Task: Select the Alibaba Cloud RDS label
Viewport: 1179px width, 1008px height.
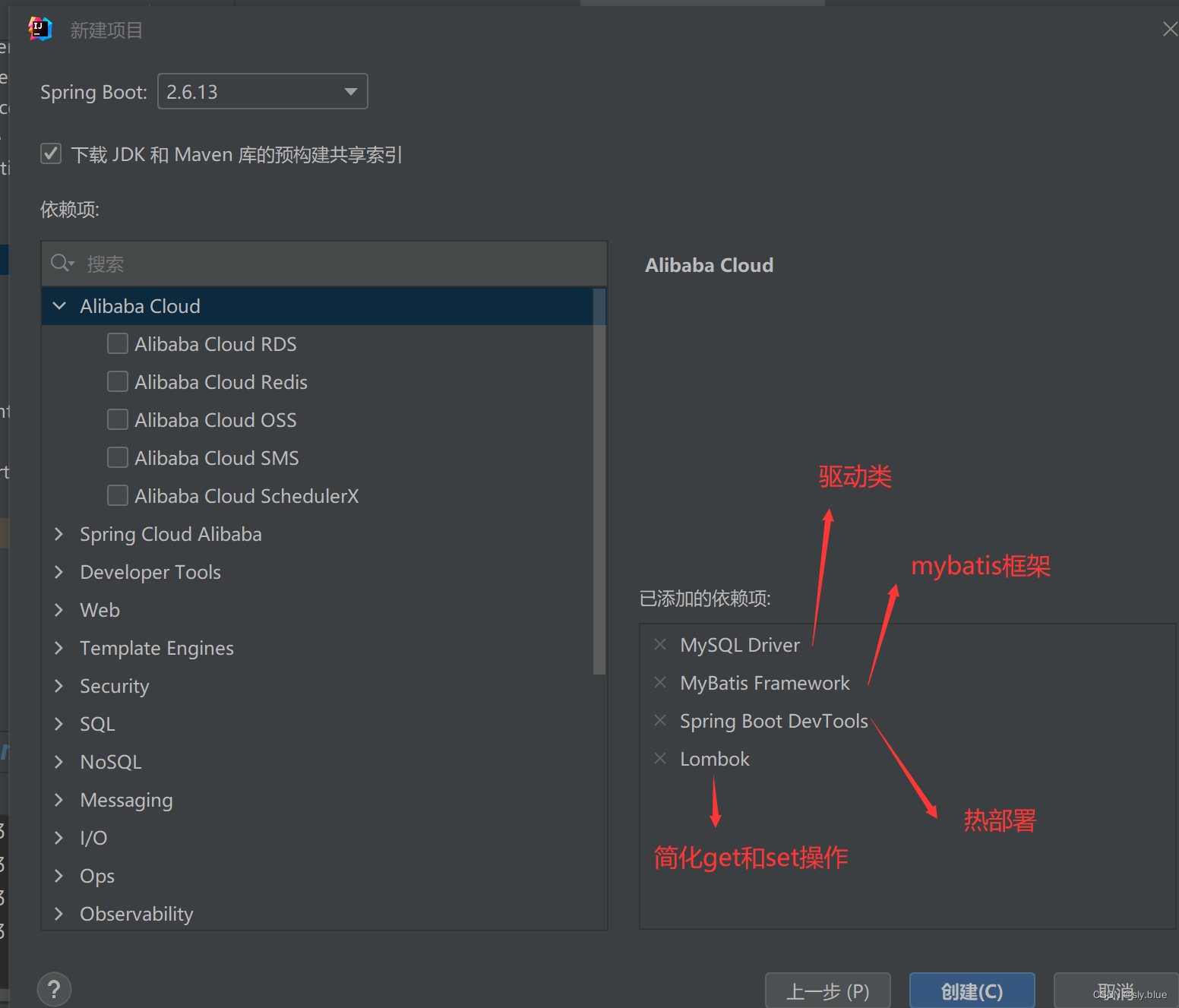Action: (x=216, y=344)
